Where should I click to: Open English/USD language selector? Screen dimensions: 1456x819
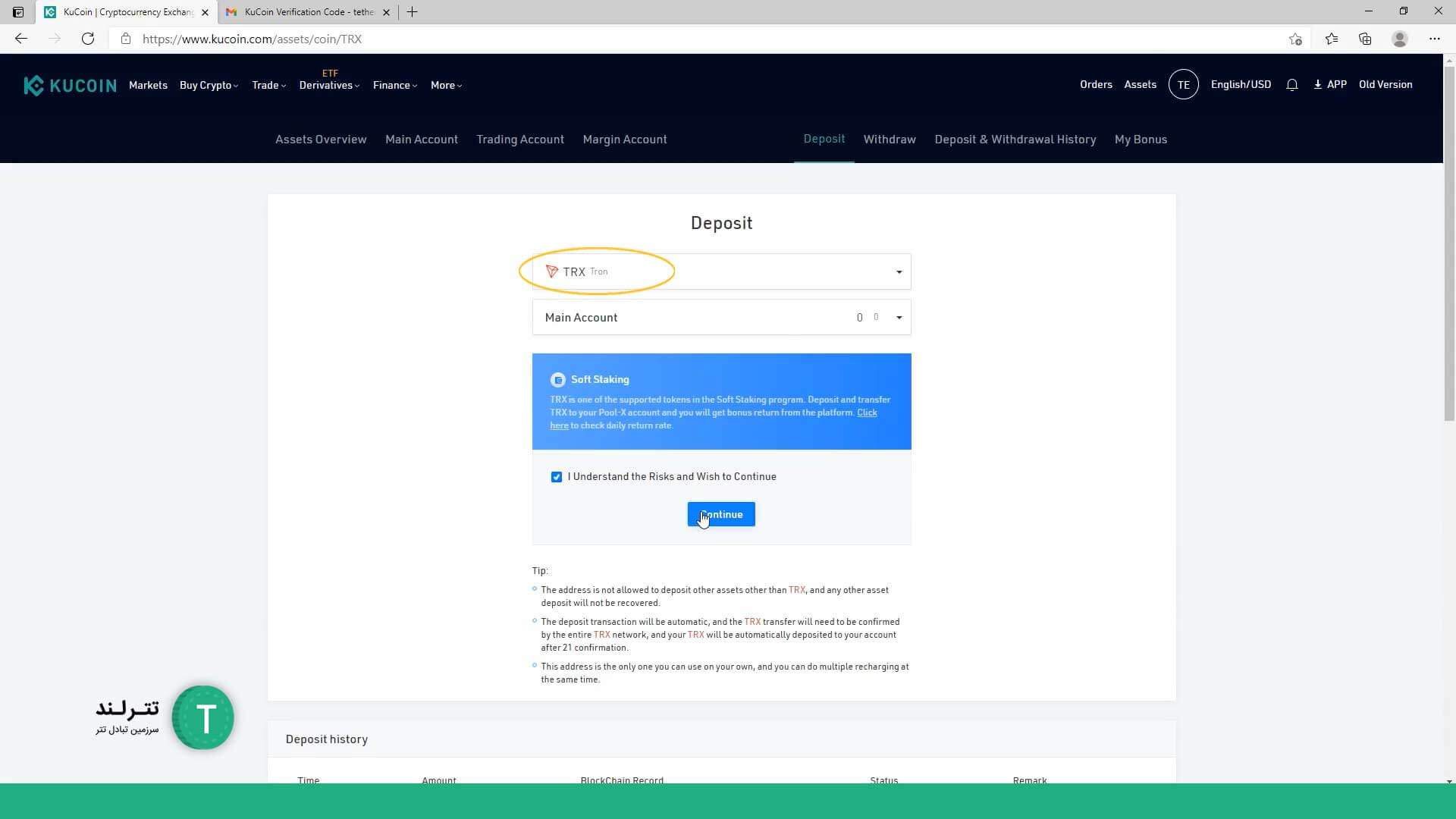[x=1241, y=85]
